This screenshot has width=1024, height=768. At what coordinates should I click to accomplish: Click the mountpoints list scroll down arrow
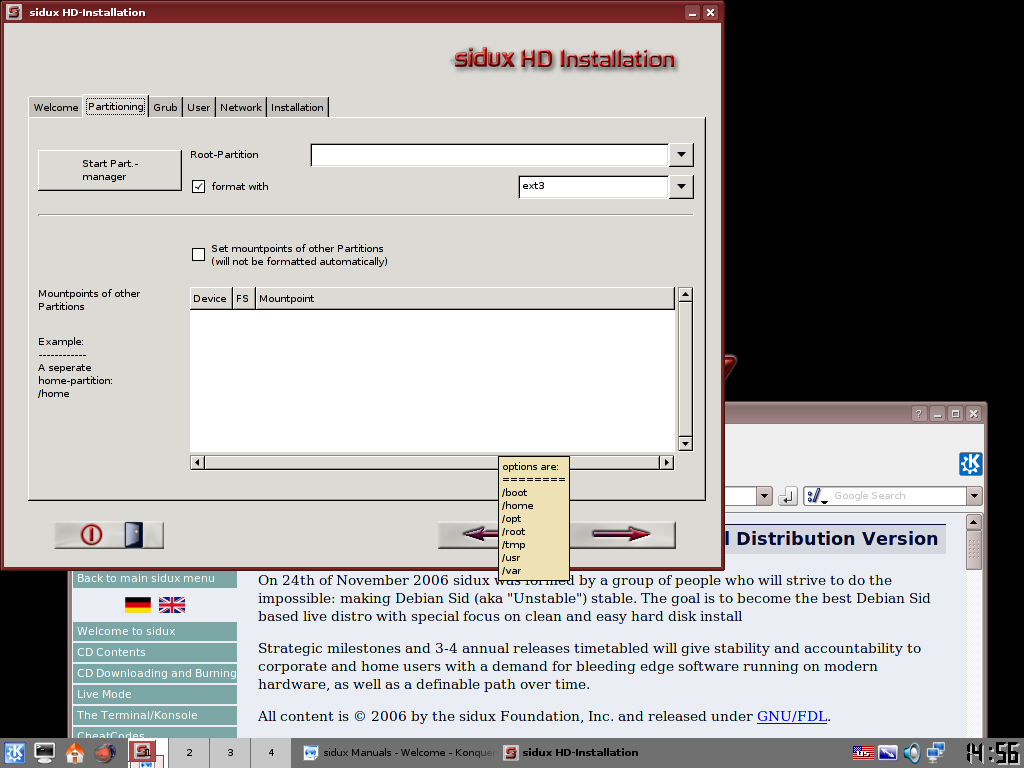(x=685, y=444)
